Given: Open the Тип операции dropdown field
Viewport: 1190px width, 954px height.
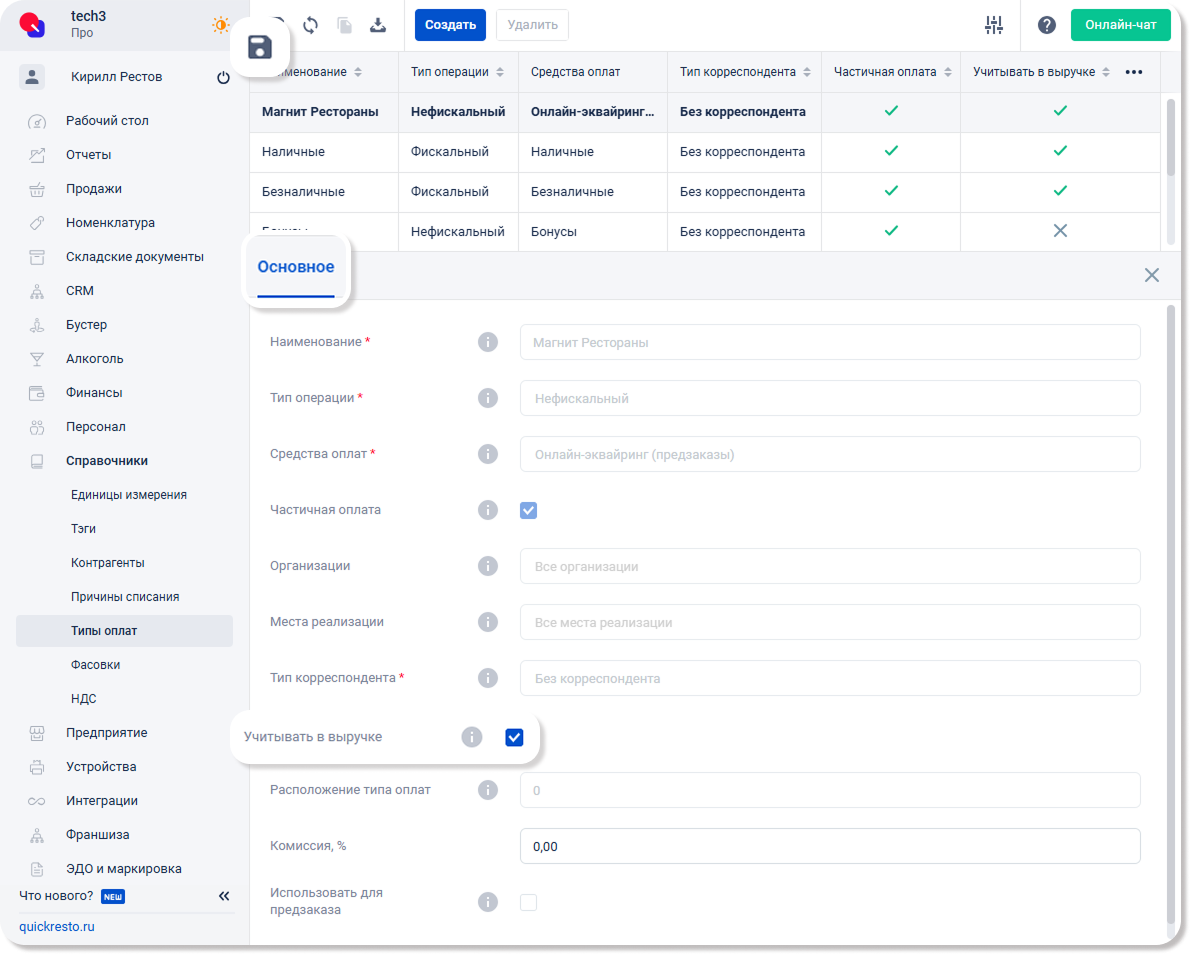Looking at the screenshot, I should (x=829, y=398).
